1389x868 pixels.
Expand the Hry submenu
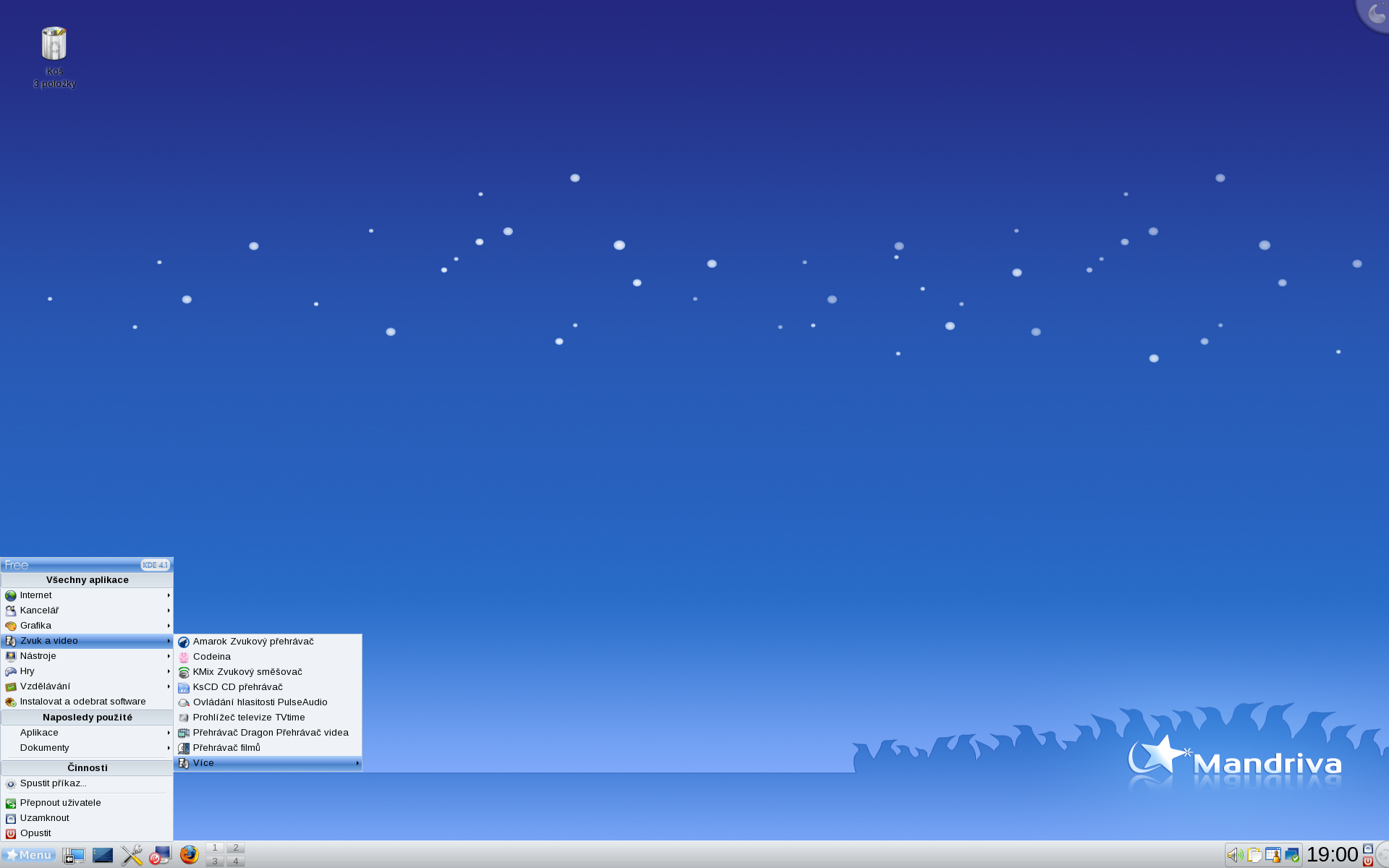[87, 671]
